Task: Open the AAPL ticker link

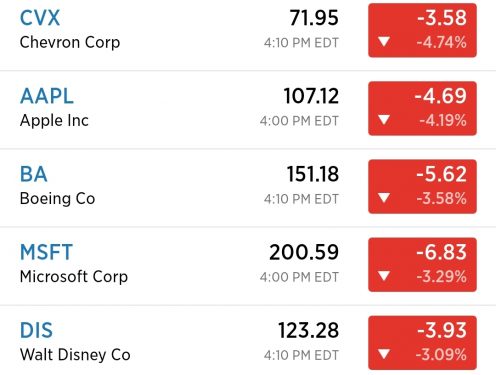Action: [47, 96]
